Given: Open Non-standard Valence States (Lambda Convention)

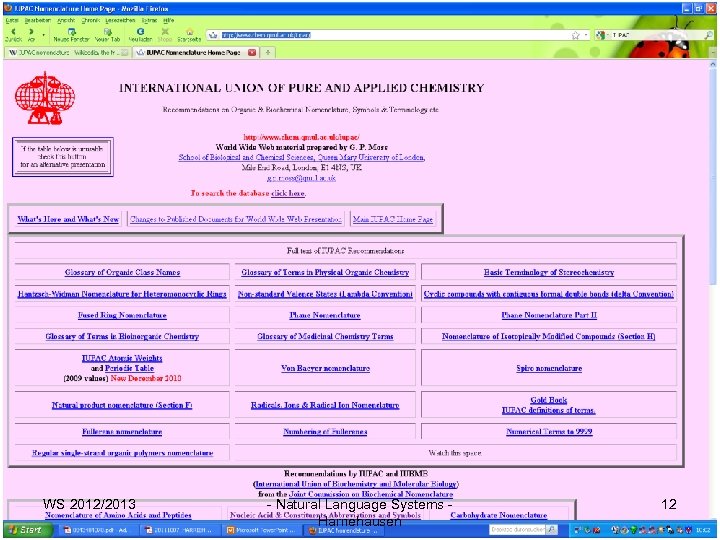Looking at the screenshot, I should coord(325,294).
